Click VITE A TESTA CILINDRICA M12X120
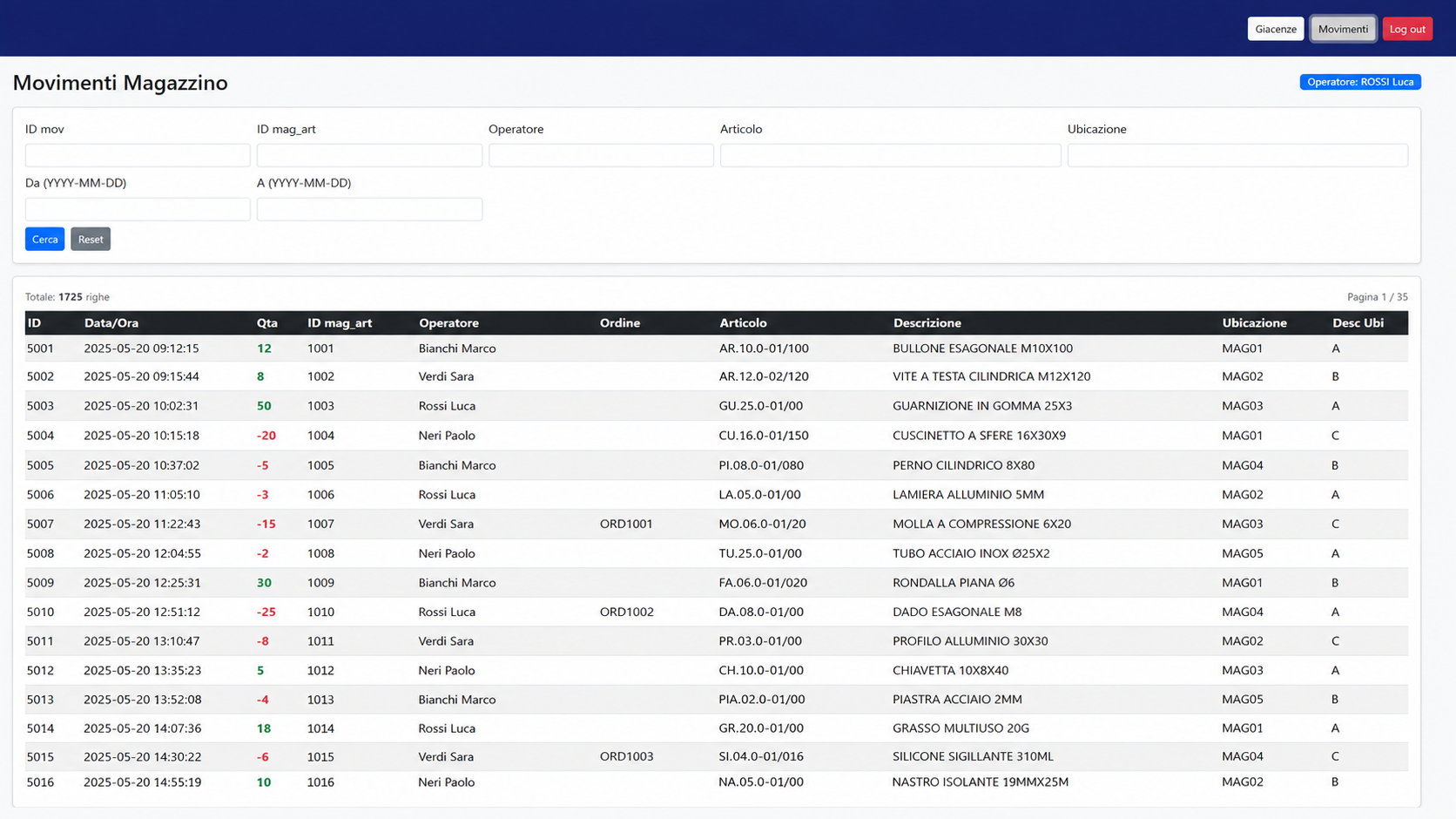Viewport: 1456px width, 819px height. point(991,376)
